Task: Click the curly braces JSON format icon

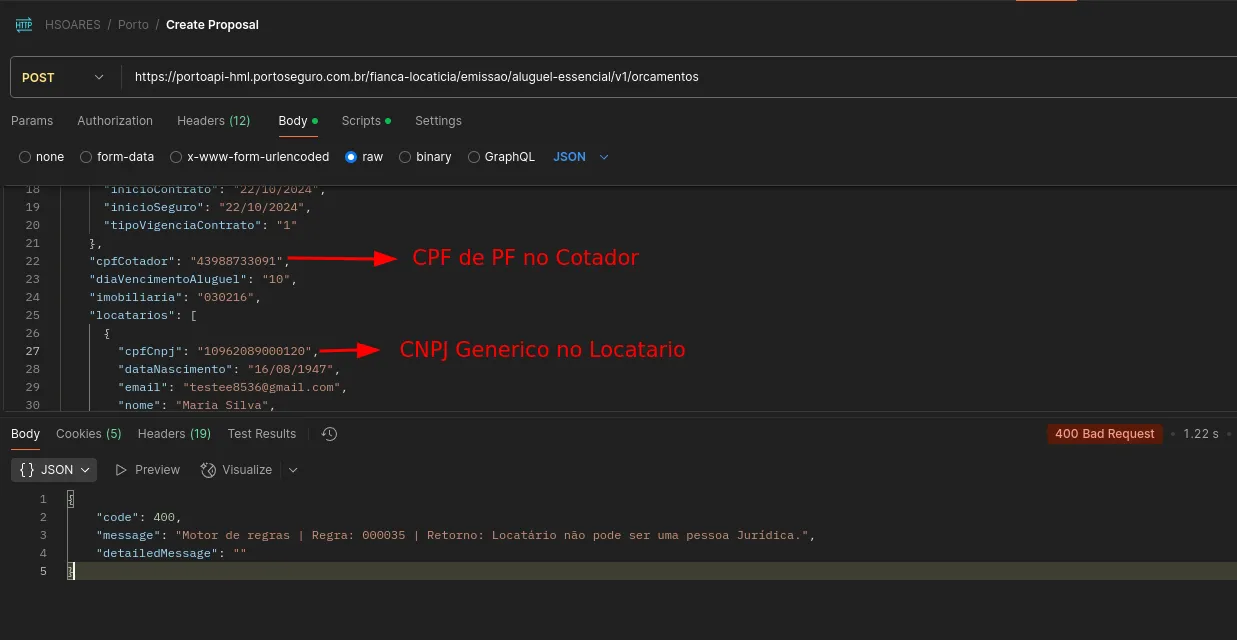Action: coord(27,470)
